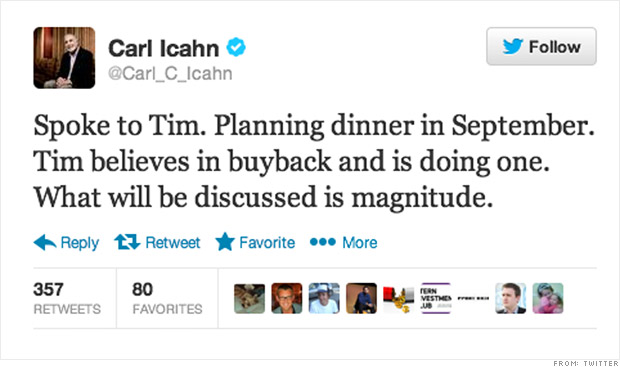Select the avatar with white hat
The width and height of the screenshot is (620, 367).
[324, 299]
